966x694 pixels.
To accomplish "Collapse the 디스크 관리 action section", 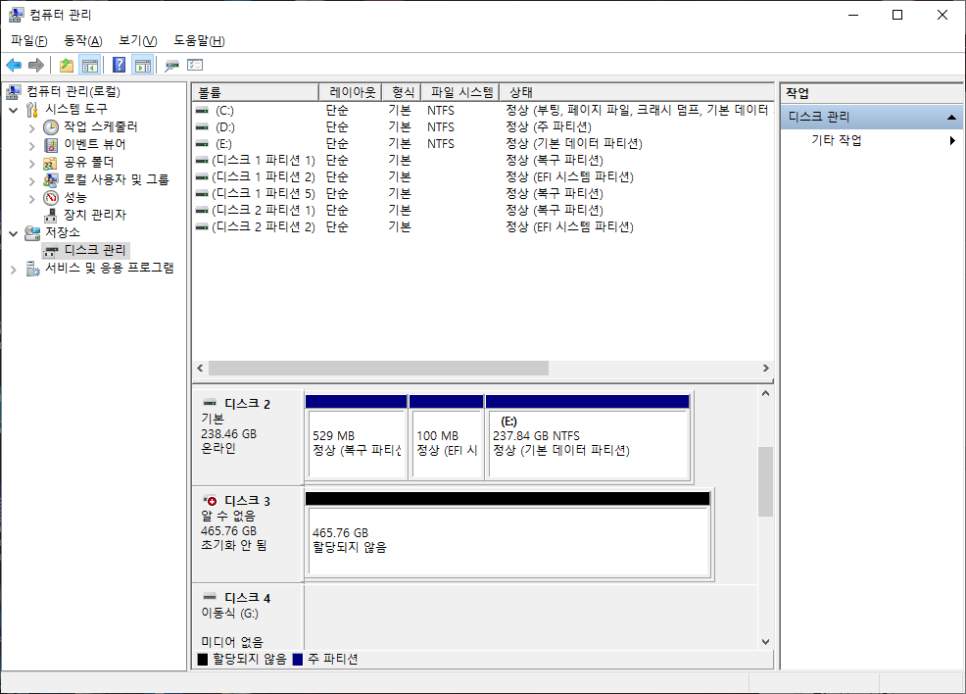I will tap(951, 116).
